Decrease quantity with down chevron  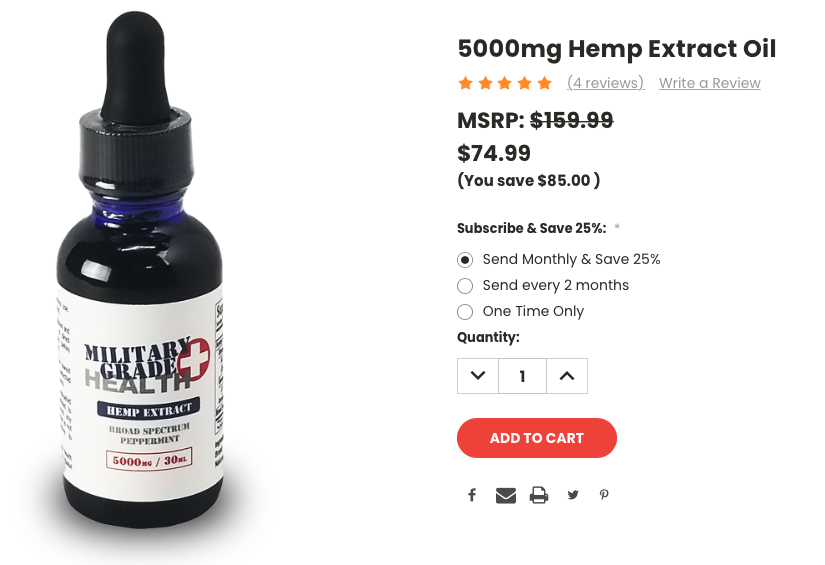(478, 376)
